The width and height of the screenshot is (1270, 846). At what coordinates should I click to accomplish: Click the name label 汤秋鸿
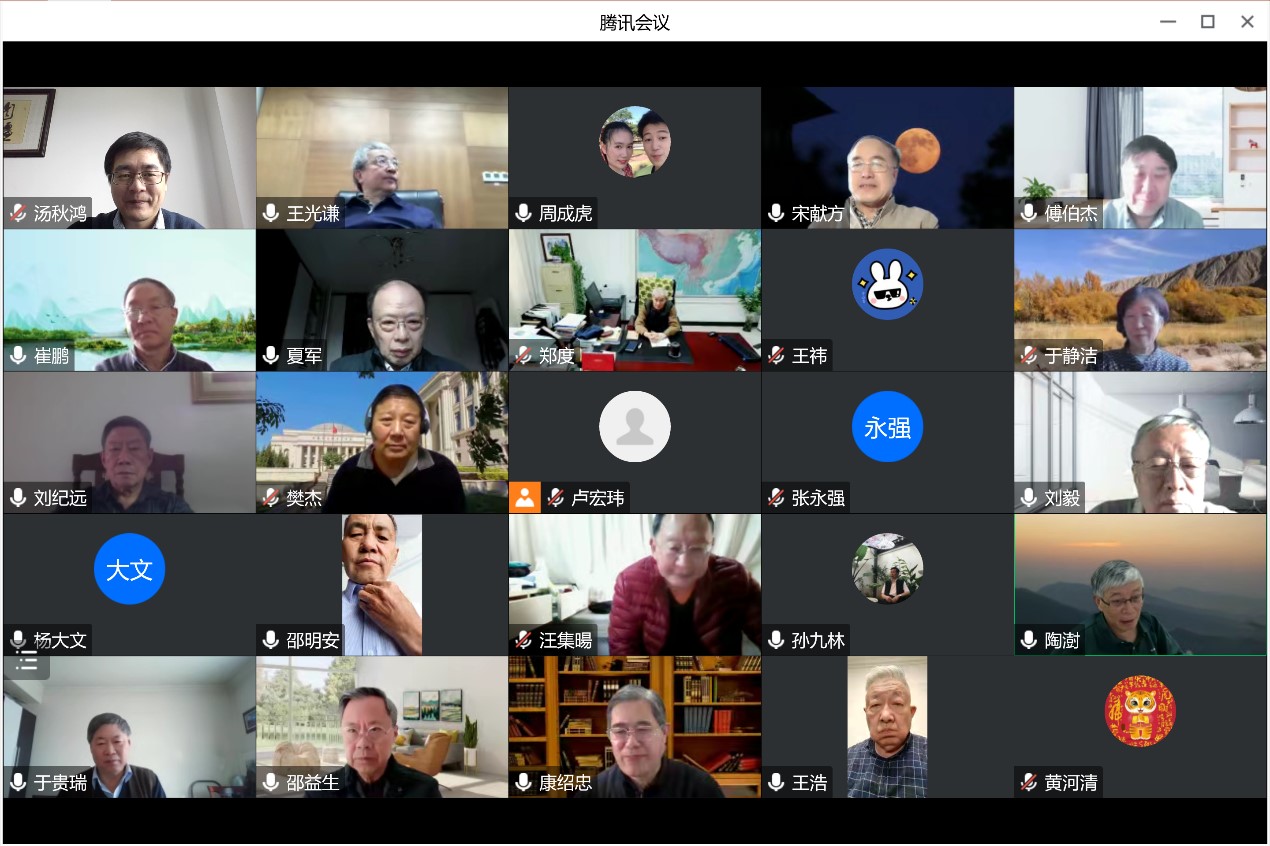[61, 213]
